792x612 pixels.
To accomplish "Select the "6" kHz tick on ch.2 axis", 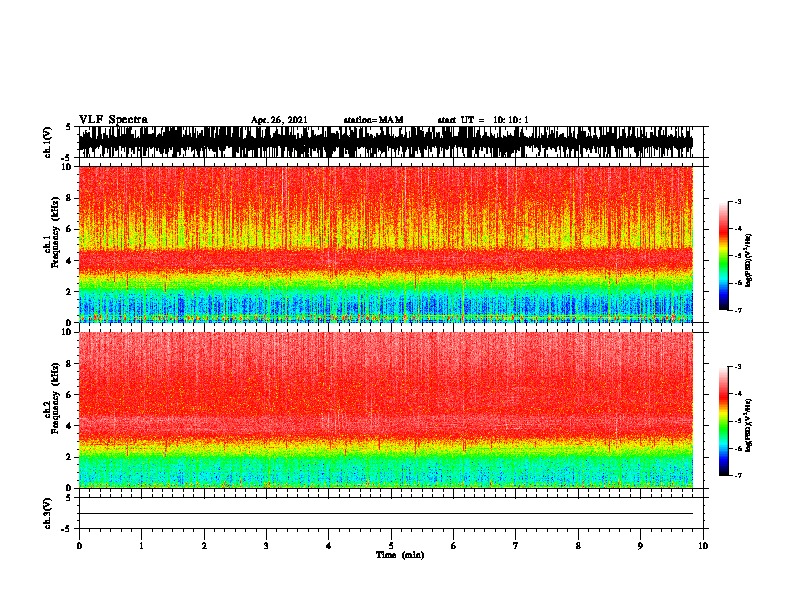I will tap(70, 394).
